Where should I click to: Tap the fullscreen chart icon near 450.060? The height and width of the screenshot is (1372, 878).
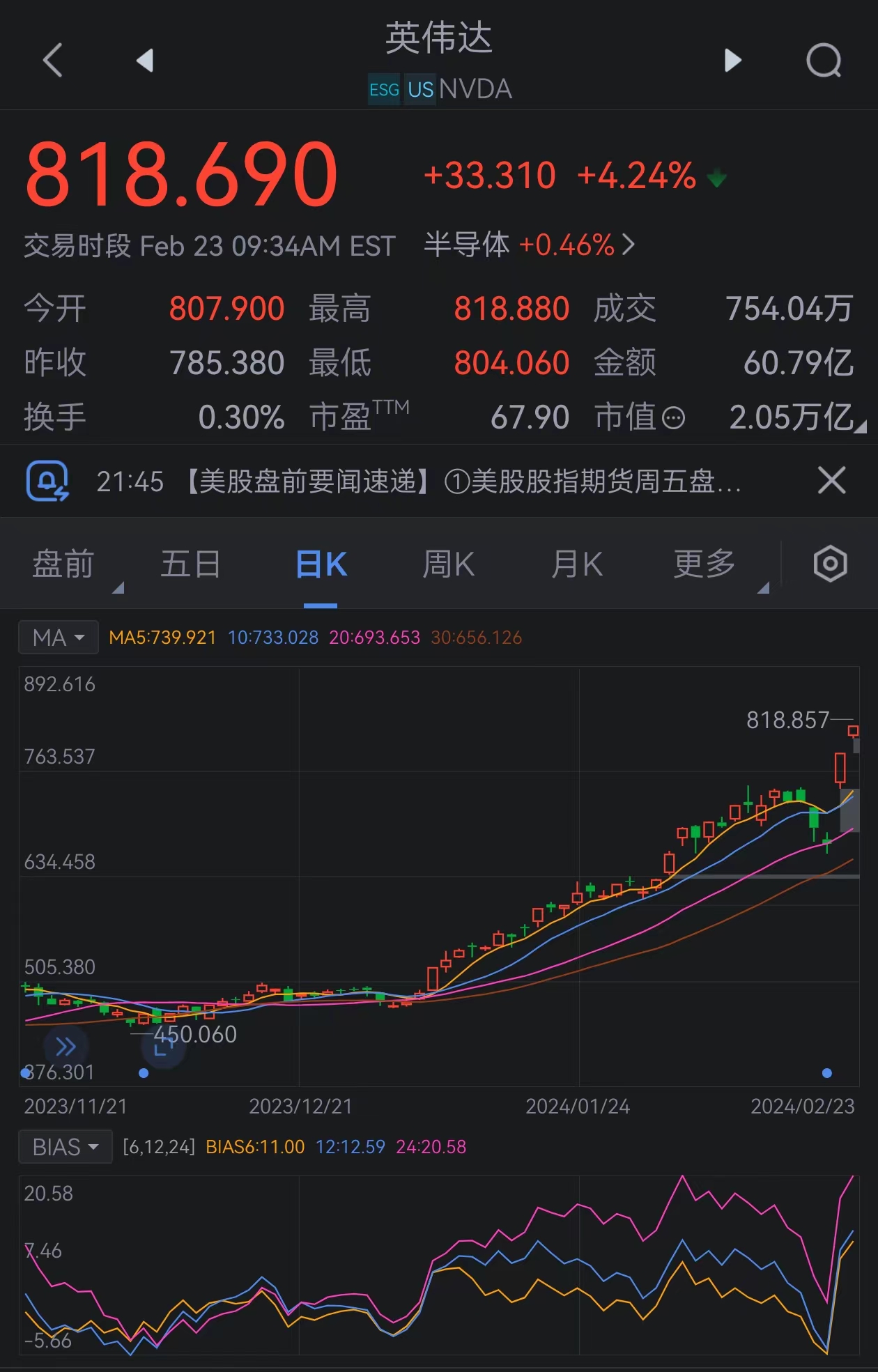point(163,1045)
